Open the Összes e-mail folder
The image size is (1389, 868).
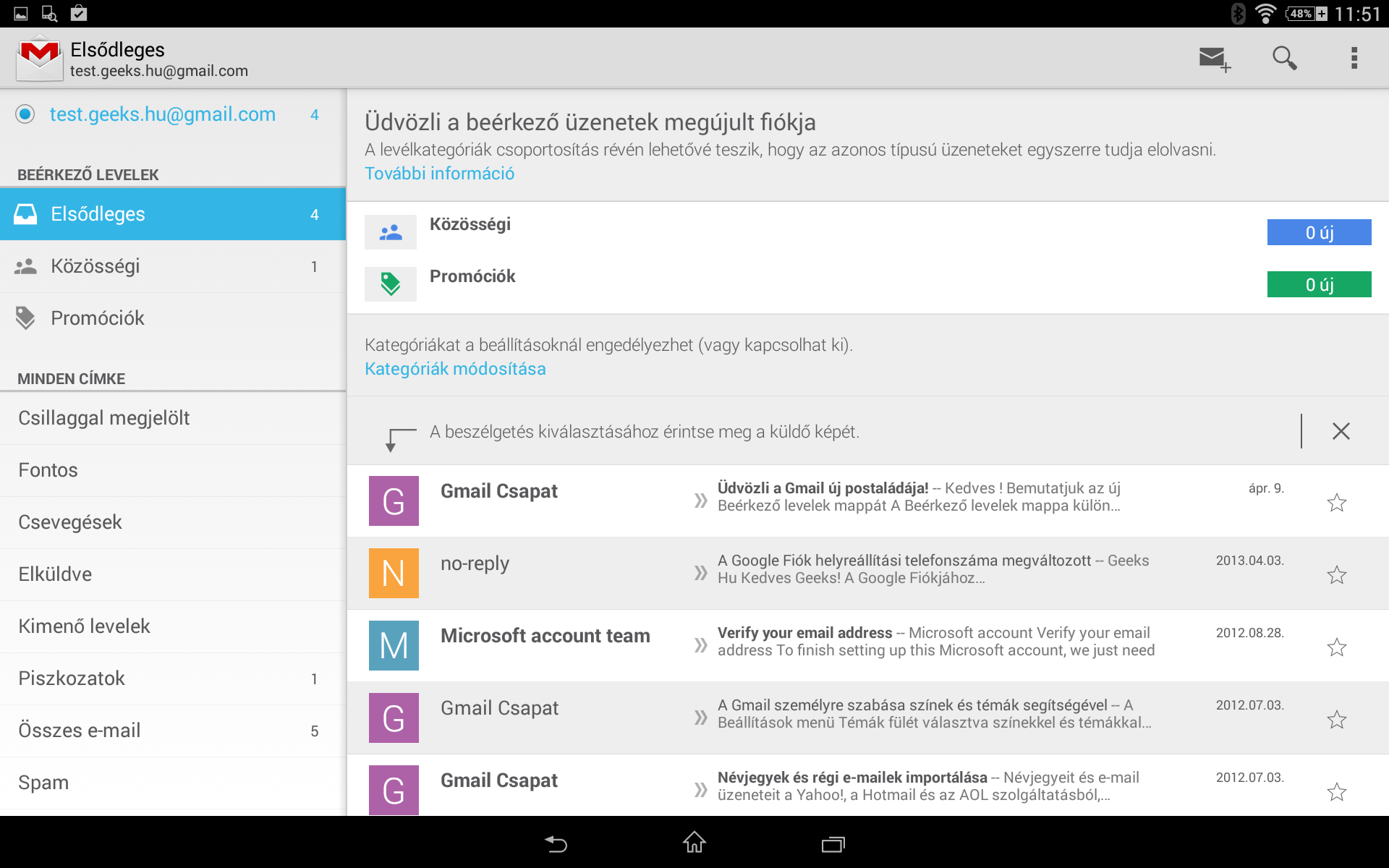[x=173, y=731]
